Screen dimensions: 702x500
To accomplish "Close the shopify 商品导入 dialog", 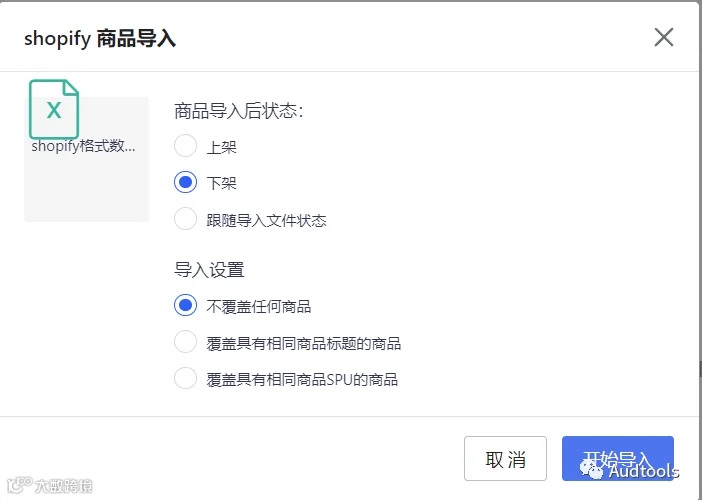I will point(663,37).
